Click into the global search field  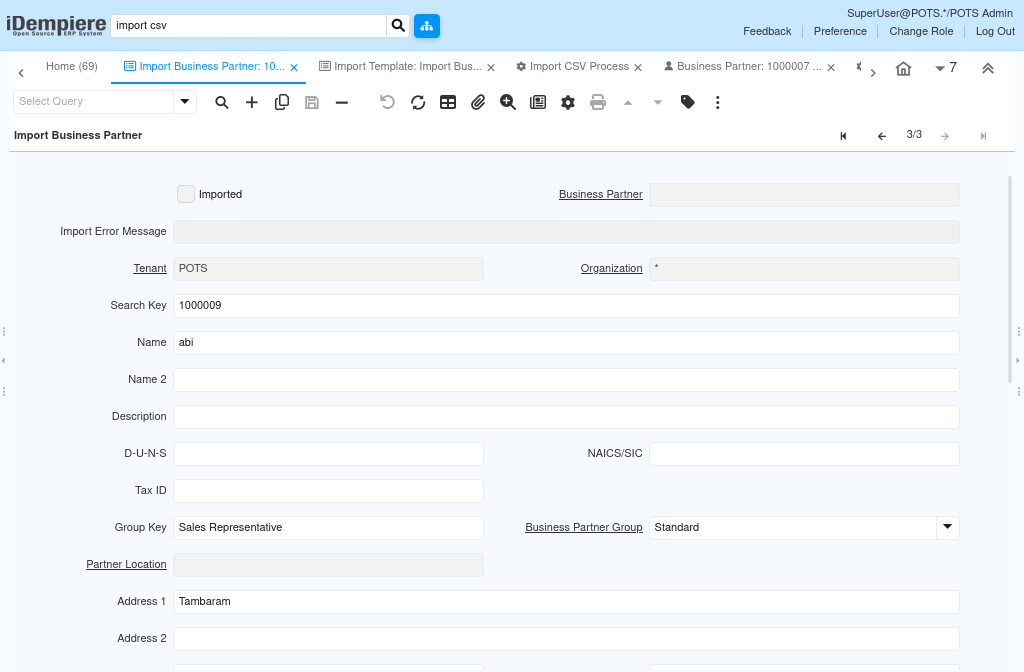(x=249, y=25)
